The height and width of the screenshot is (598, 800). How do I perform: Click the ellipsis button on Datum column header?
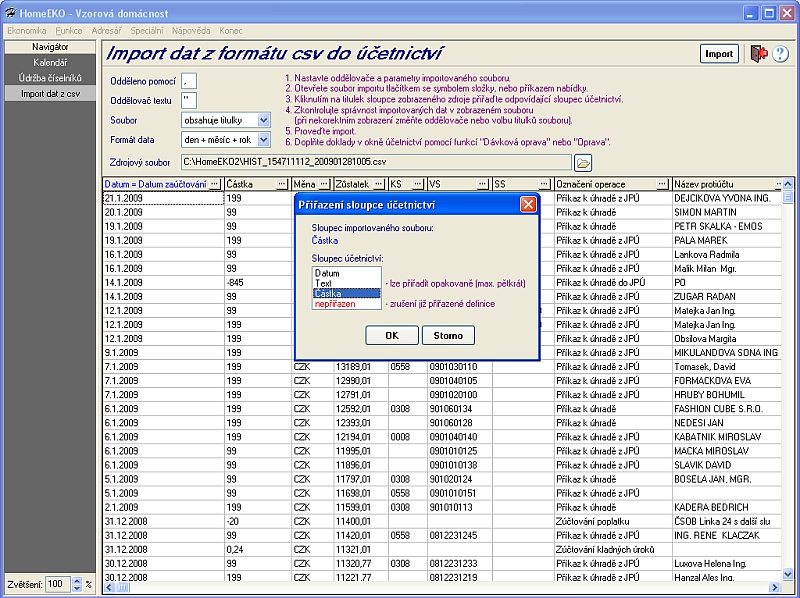tap(214, 184)
